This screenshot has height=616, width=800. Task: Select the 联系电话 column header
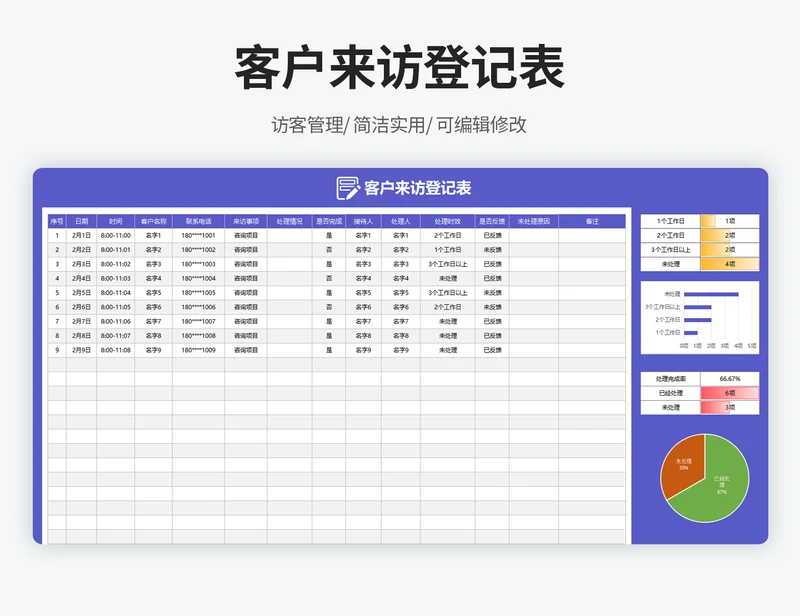(x=198, y=221)
